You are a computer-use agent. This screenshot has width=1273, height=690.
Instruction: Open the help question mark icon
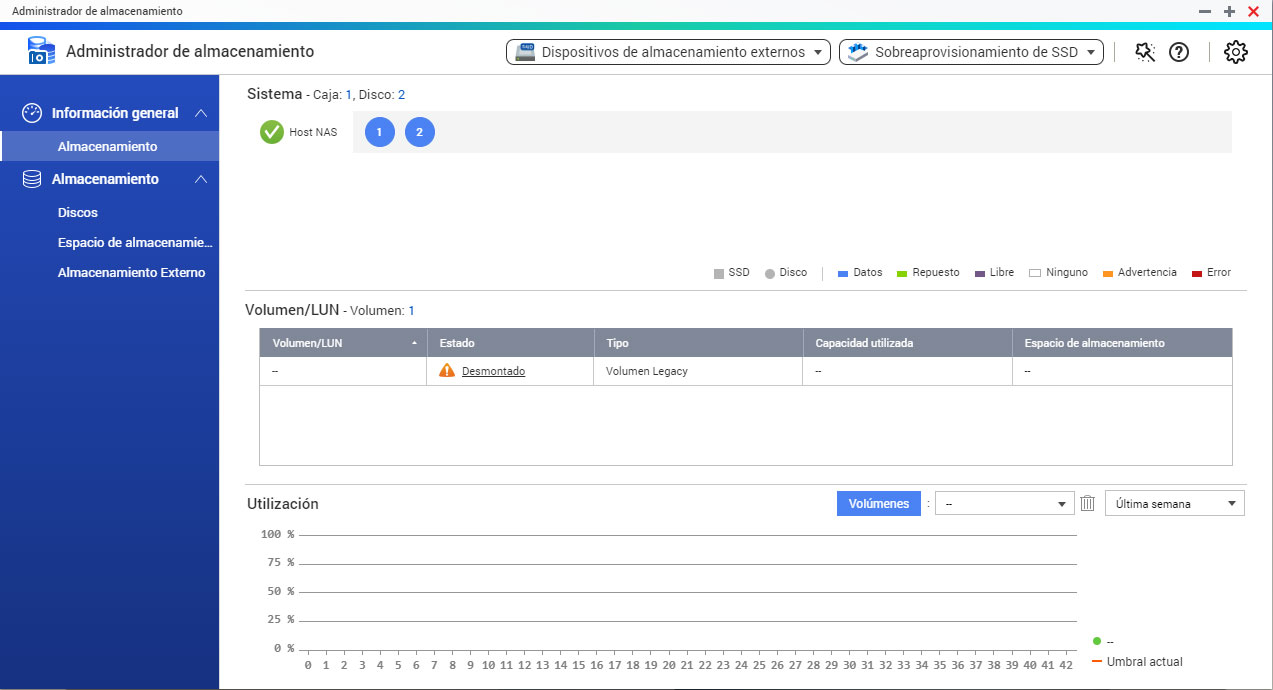[1179, 52]
